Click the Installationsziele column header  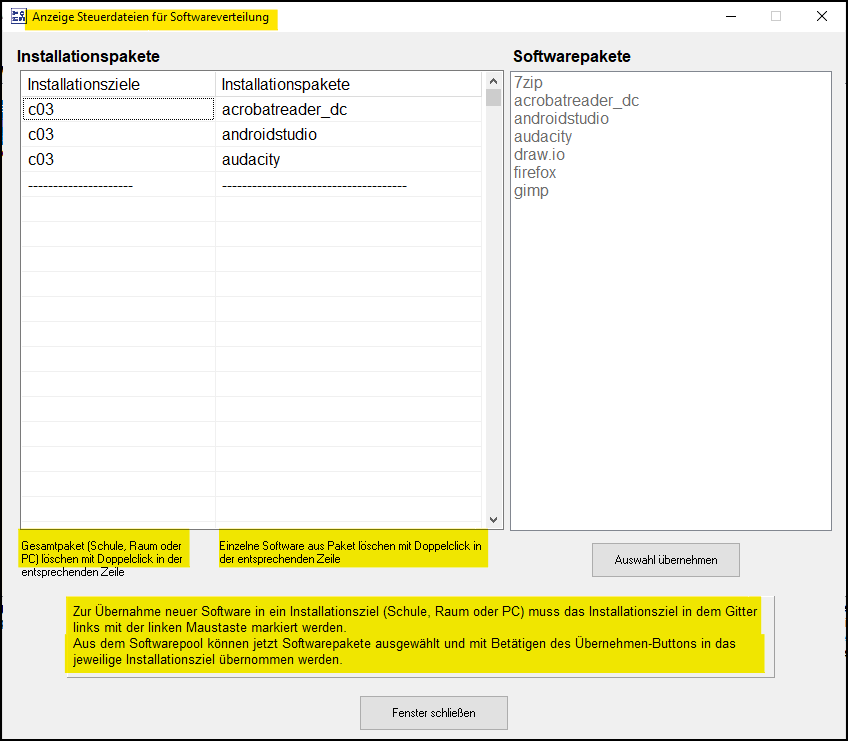pyautogui.click(x=118, y=84)
